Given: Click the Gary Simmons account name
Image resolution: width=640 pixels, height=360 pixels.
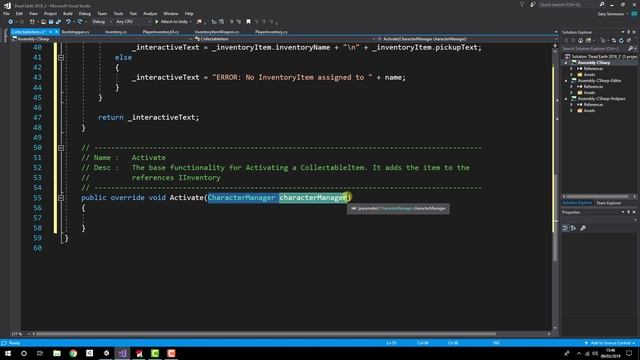Looking at the screenshot, I should click(x=611, y=14).
